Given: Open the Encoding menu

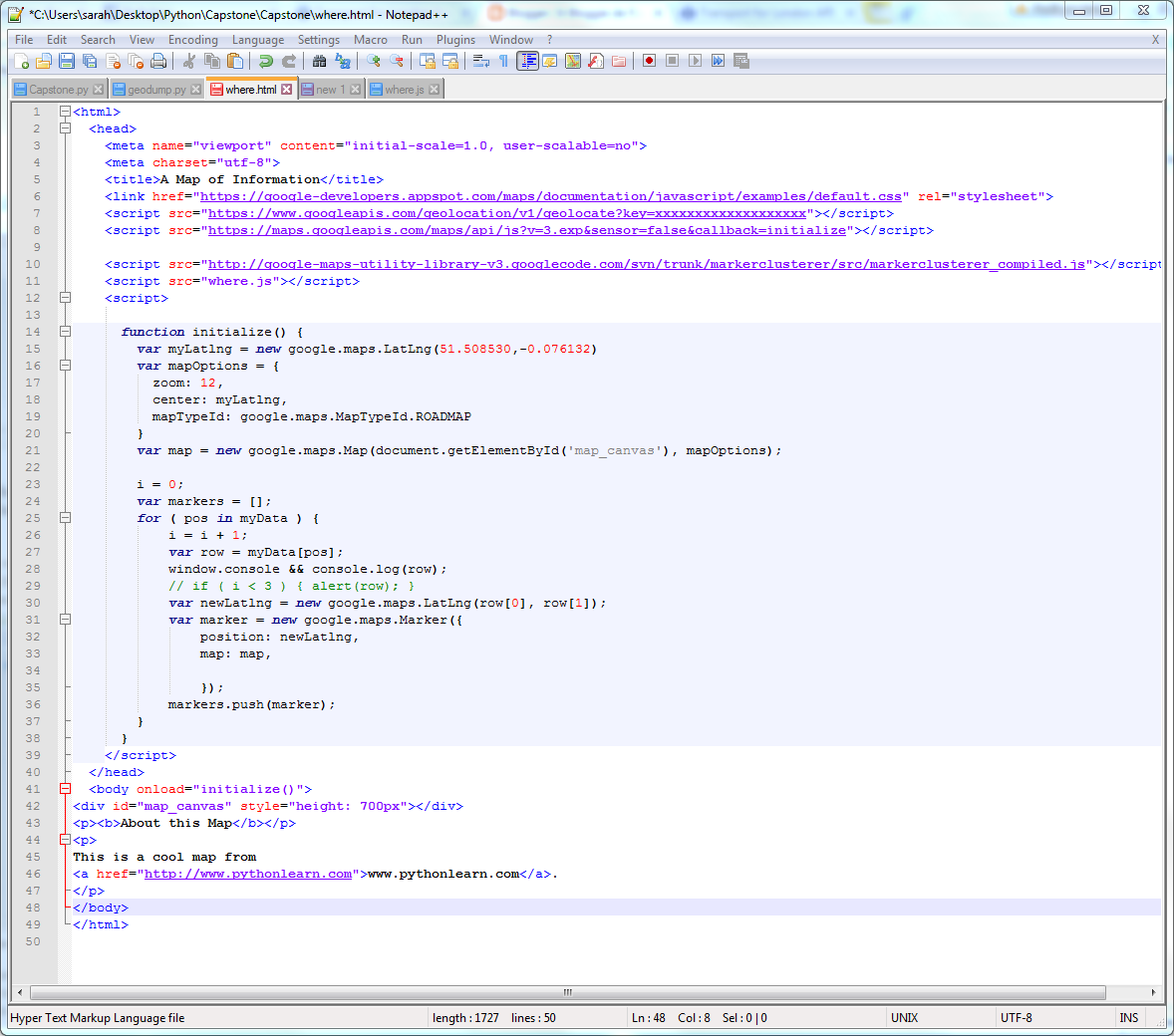Looking at the screenshot, I should (193, 40).
